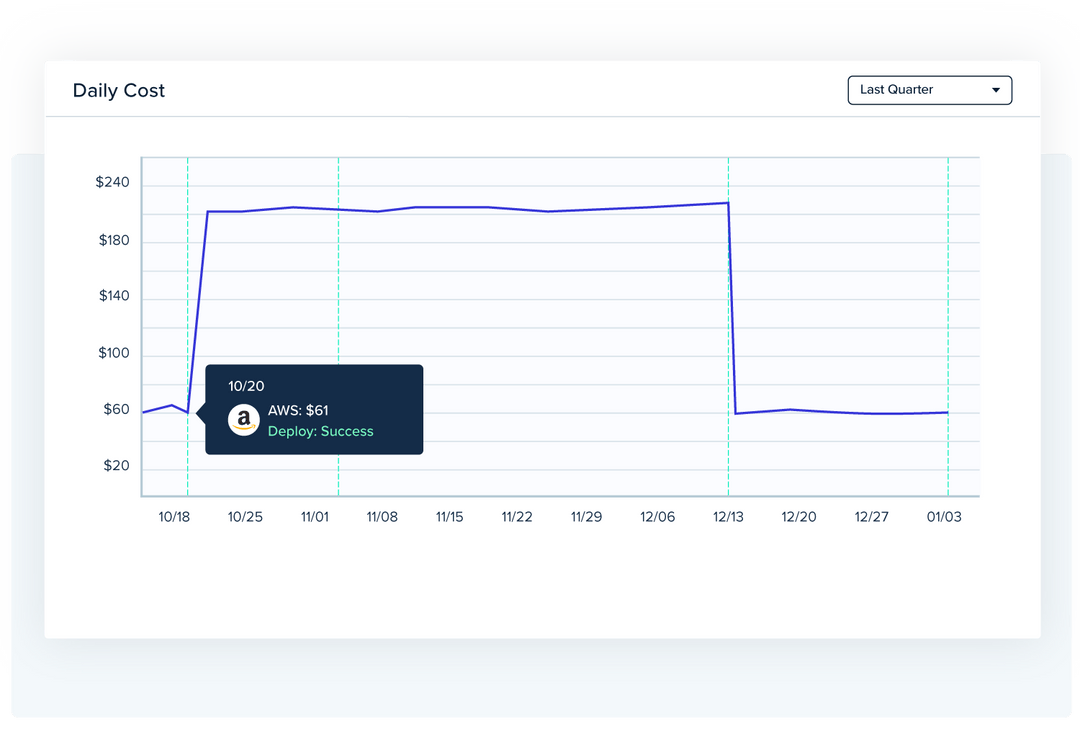Click the Deploy: Success link in tooltip

(321, 431)
